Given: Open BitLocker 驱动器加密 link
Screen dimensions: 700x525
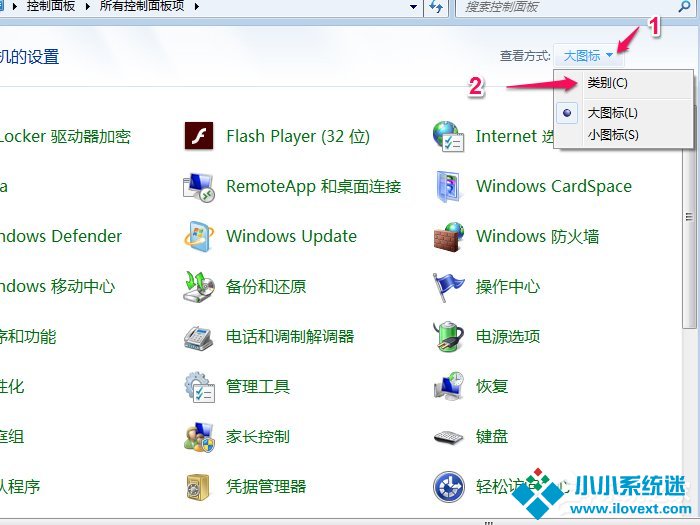Looking at the screenshot, I should pyautogui.click(x=65, y=136).
